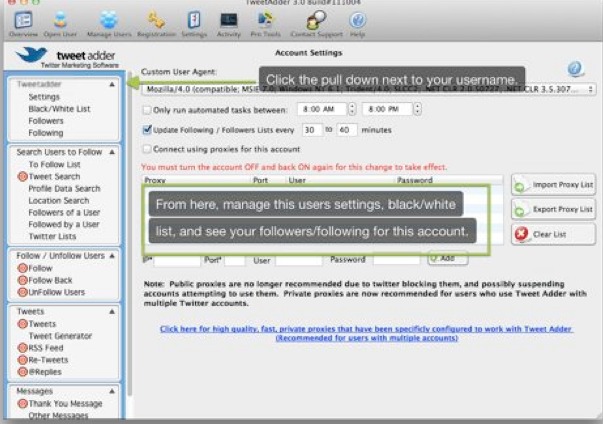Open Followers of a User
Viewport: 603px width, 424px height.
(x=64, y=212)
